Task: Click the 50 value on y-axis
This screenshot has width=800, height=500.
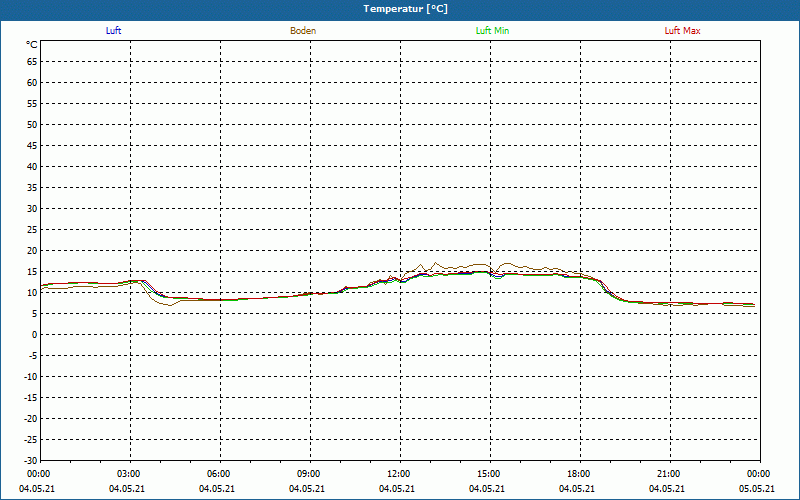Action: coord(32,124)
